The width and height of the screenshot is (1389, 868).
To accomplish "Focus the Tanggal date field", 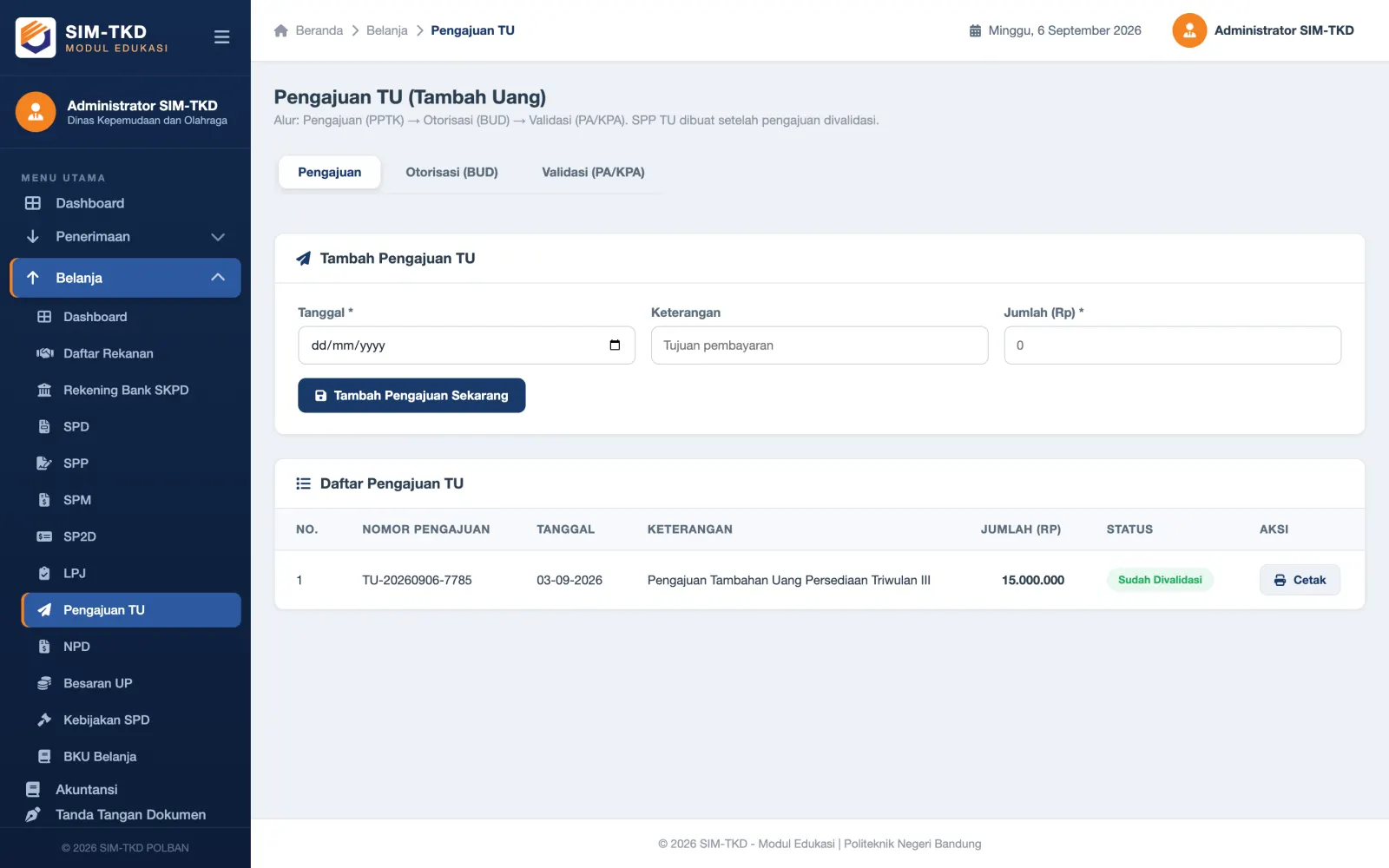I will (x=466, y=345).
